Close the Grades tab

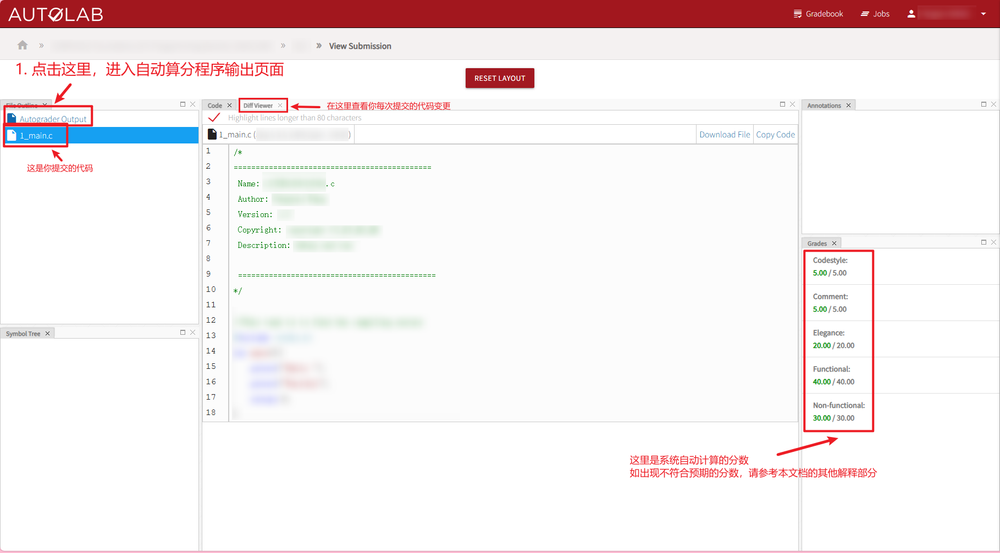[834, 243]
